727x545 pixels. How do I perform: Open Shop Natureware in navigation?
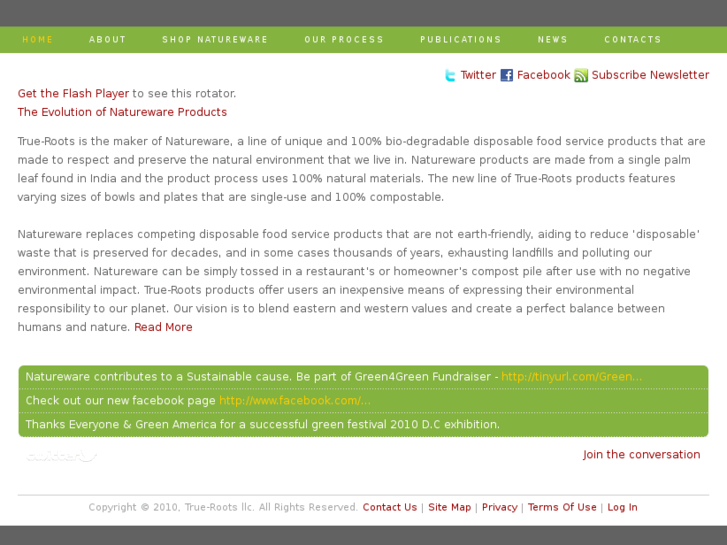(x=215, y=39)
